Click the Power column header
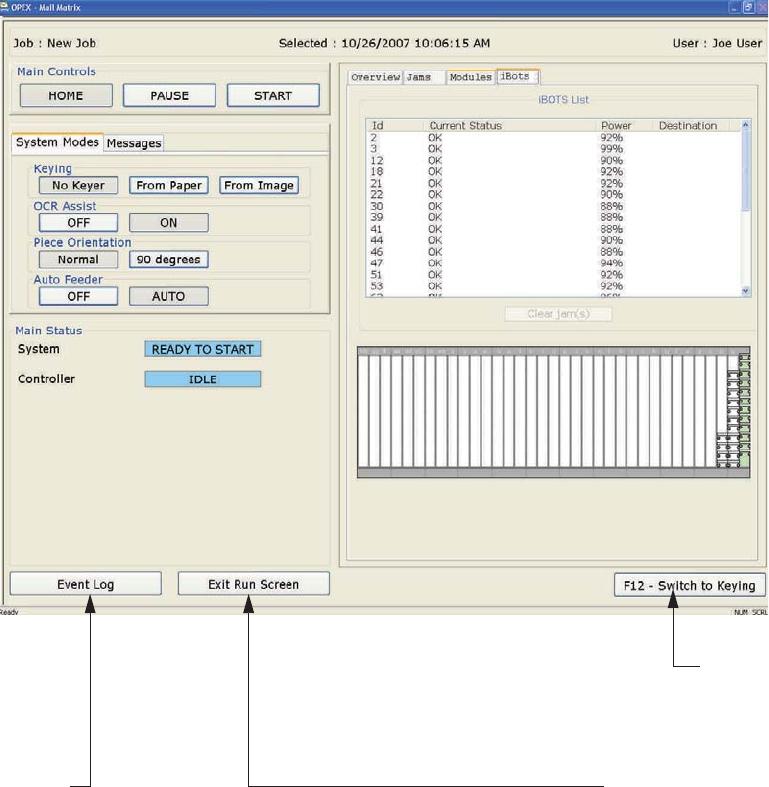 point(624,125)
